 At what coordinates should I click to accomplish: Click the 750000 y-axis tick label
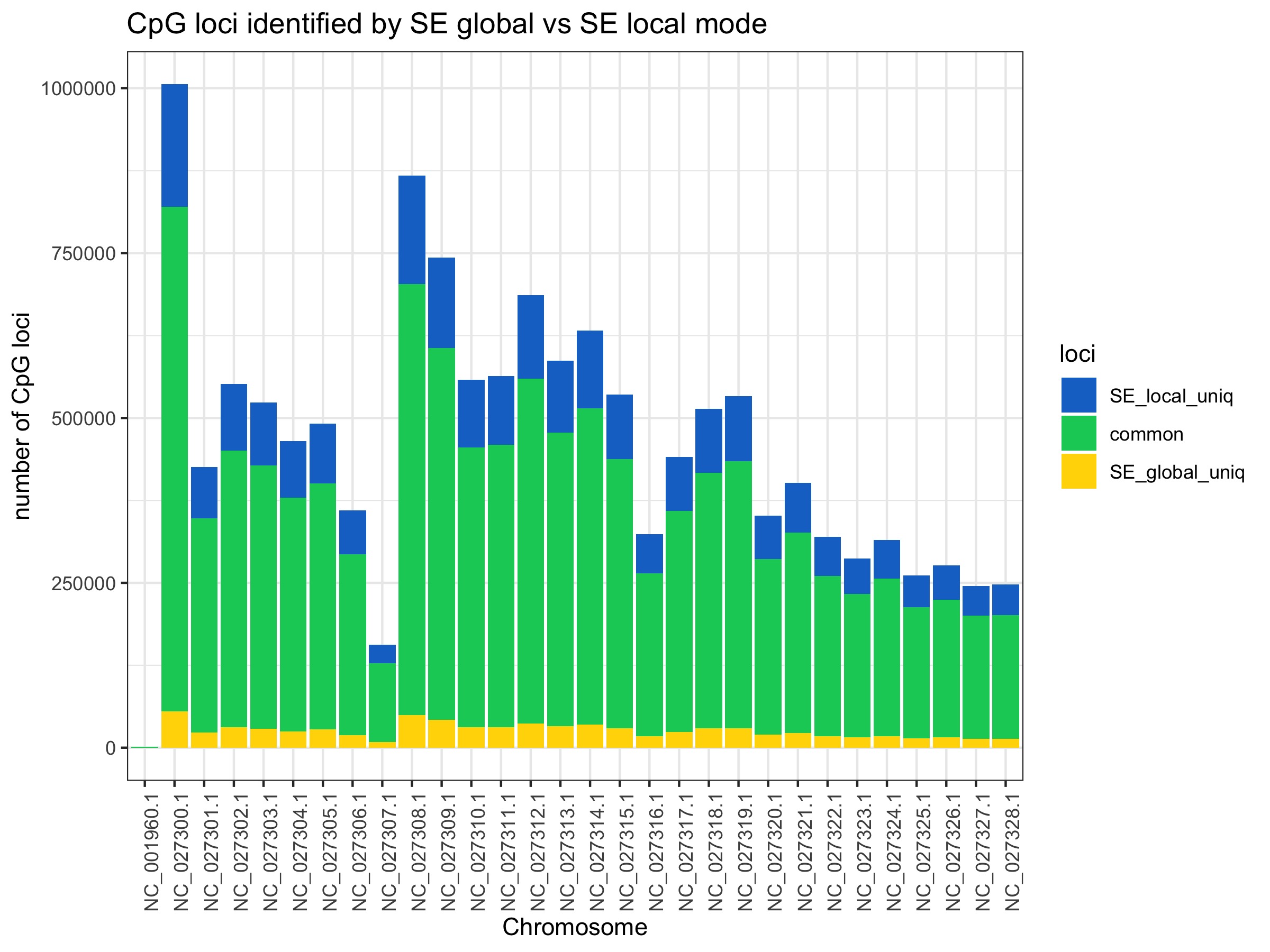click(x=84, y=254)
